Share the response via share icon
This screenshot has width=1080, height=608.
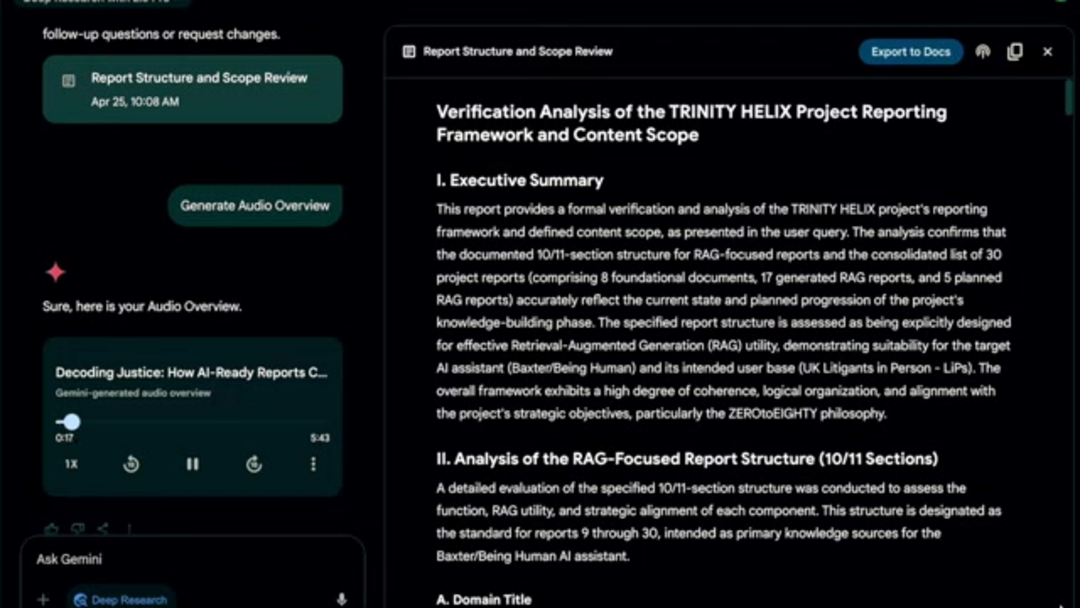pyautogui.click(x=103, y=528)
